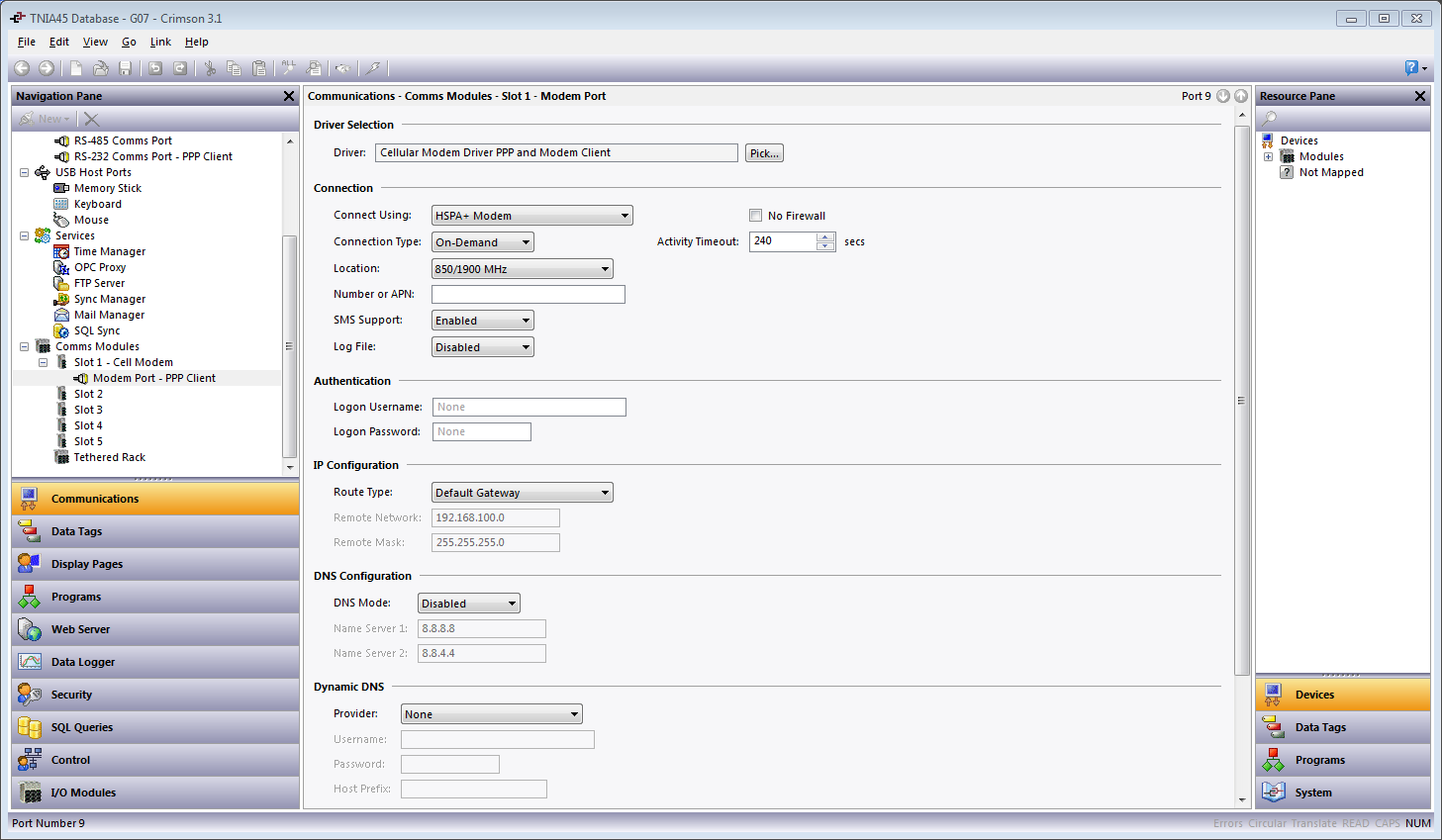Open the SQL Queries category
This screenshot has width=1442, height=840.
(155, 727)
